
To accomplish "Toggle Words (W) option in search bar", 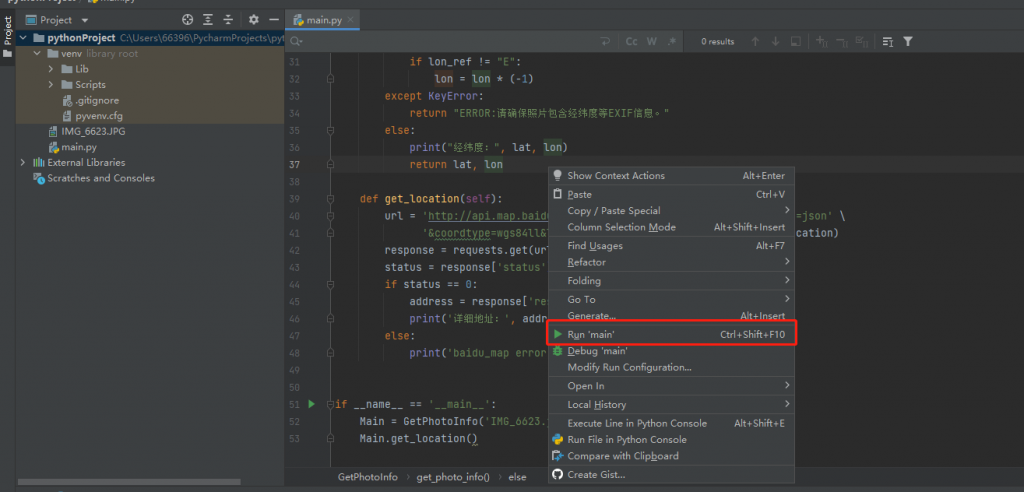I will point(651,42).
